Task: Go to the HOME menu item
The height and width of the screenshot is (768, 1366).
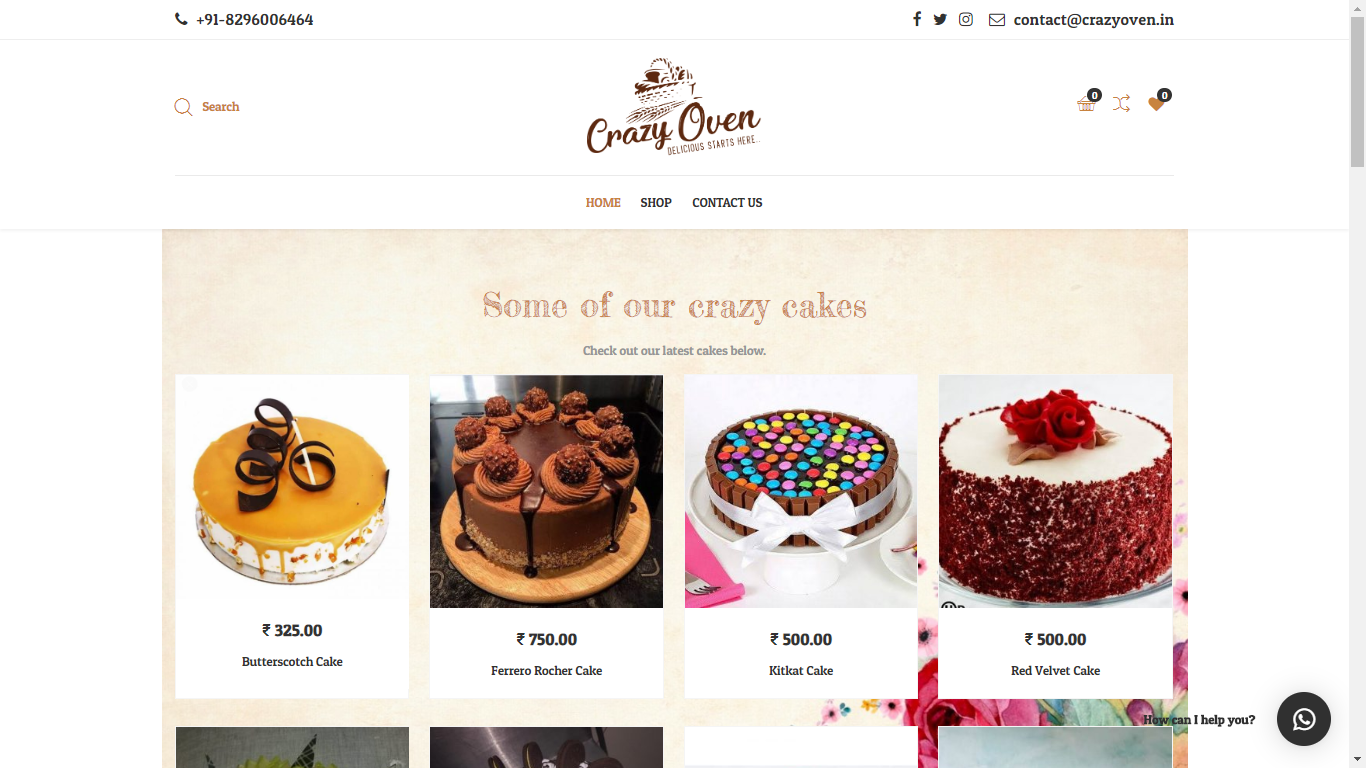Action: 603,203
